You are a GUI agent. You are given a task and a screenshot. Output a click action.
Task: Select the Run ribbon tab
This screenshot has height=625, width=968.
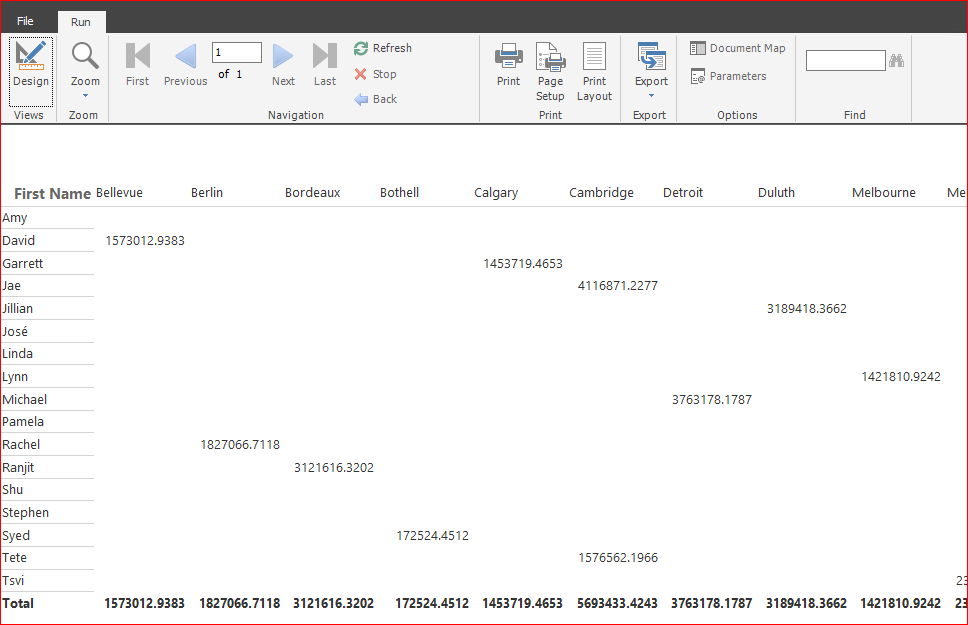[x=81, y=21]
